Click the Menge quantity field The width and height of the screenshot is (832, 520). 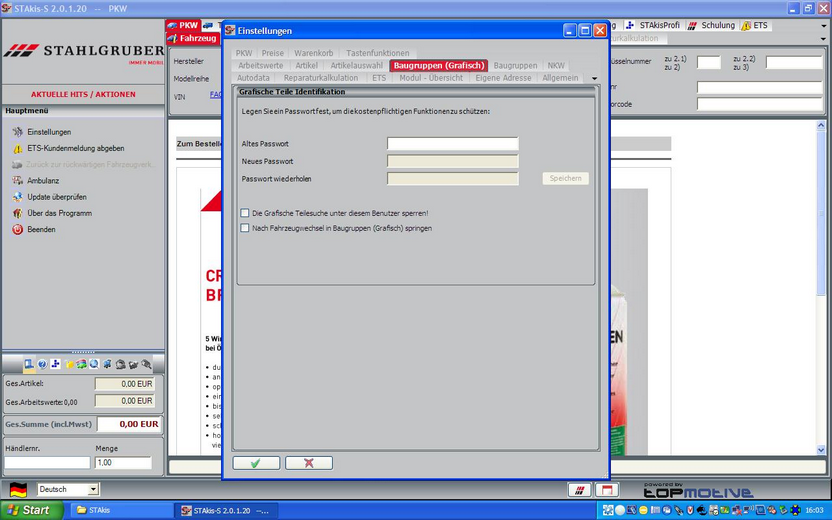[123, 463]
